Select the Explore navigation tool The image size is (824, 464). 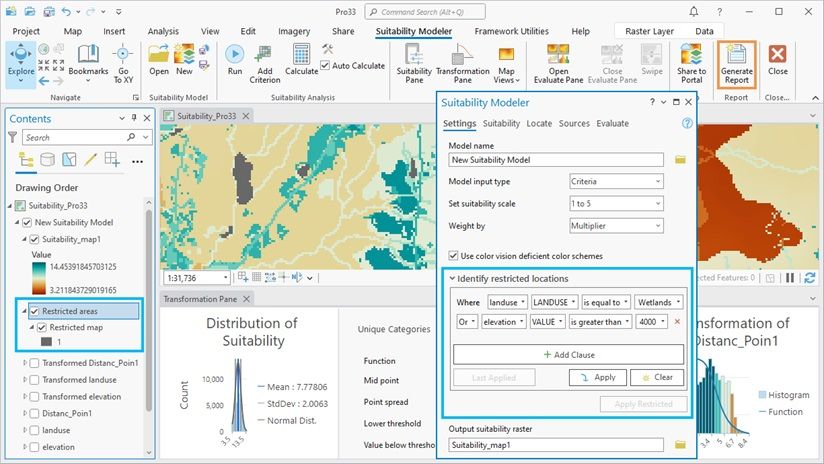tap(21, 64)
